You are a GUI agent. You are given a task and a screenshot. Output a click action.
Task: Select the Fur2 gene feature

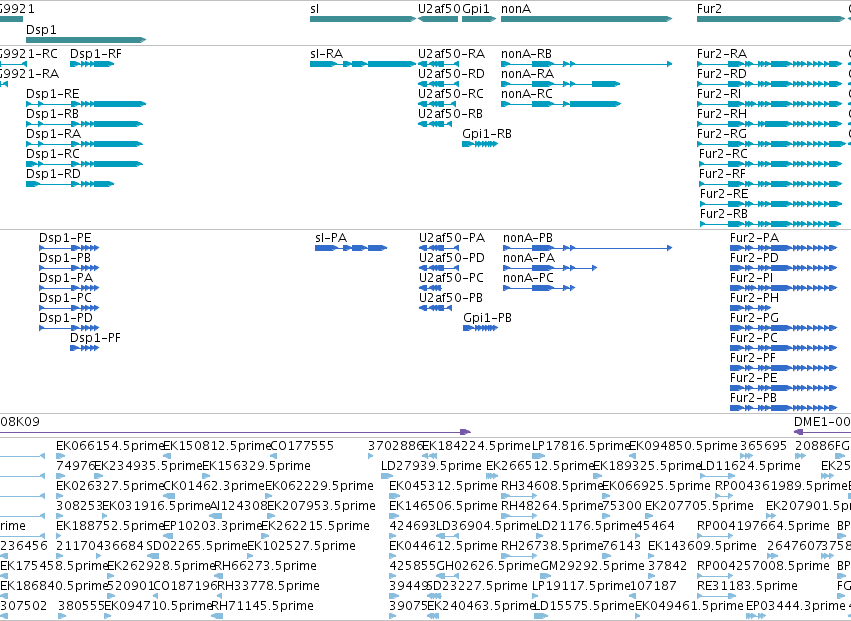[x=771, y=19]
